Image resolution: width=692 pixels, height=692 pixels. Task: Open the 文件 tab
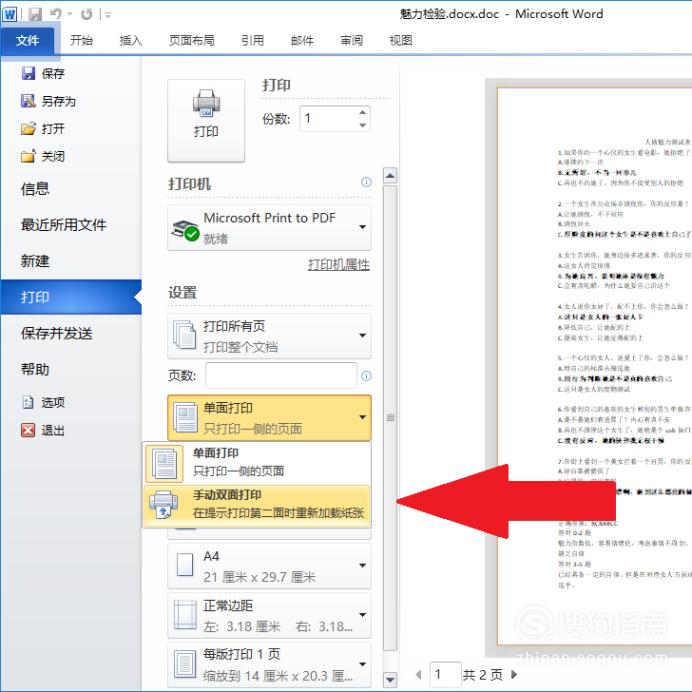click(27, 41)
